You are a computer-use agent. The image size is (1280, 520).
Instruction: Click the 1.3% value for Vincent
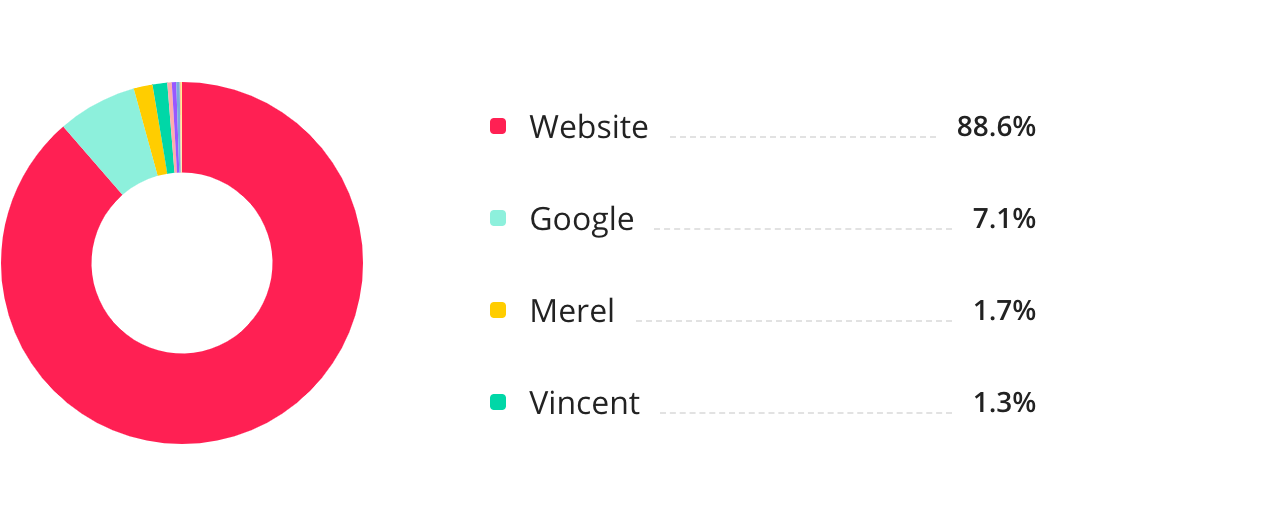(x=1003, y=403)
